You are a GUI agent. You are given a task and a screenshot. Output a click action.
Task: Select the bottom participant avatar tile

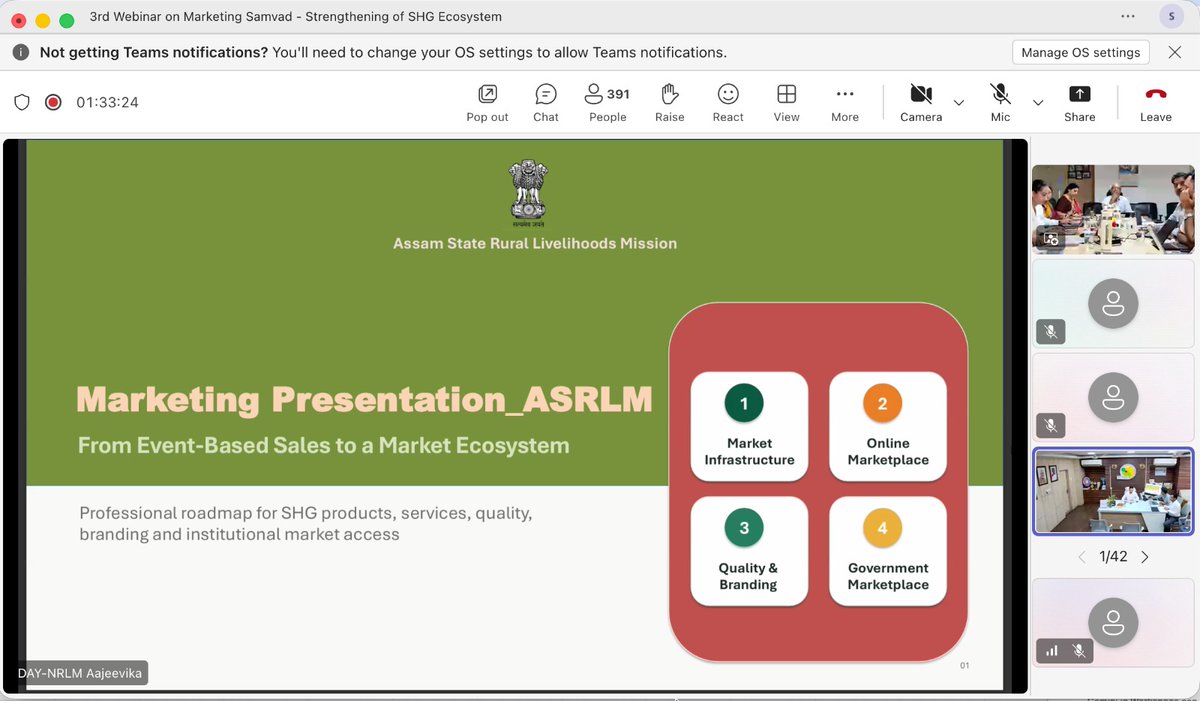tap(1113, 623)
